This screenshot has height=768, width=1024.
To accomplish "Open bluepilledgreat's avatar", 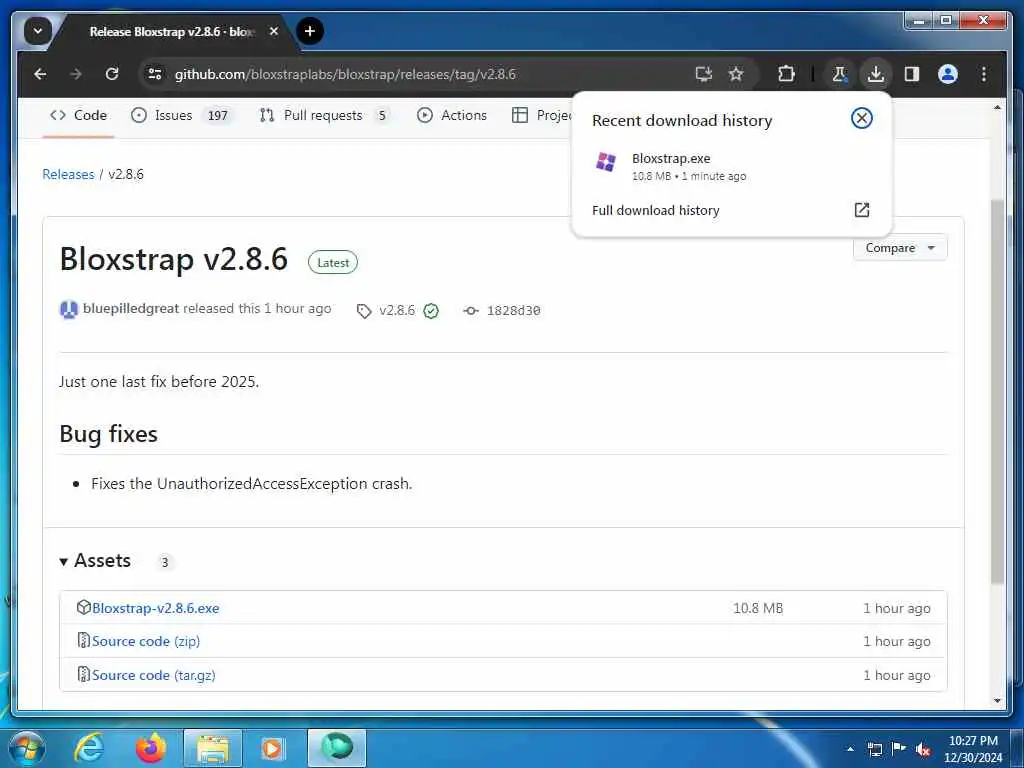I will click(x=69, y=309).
